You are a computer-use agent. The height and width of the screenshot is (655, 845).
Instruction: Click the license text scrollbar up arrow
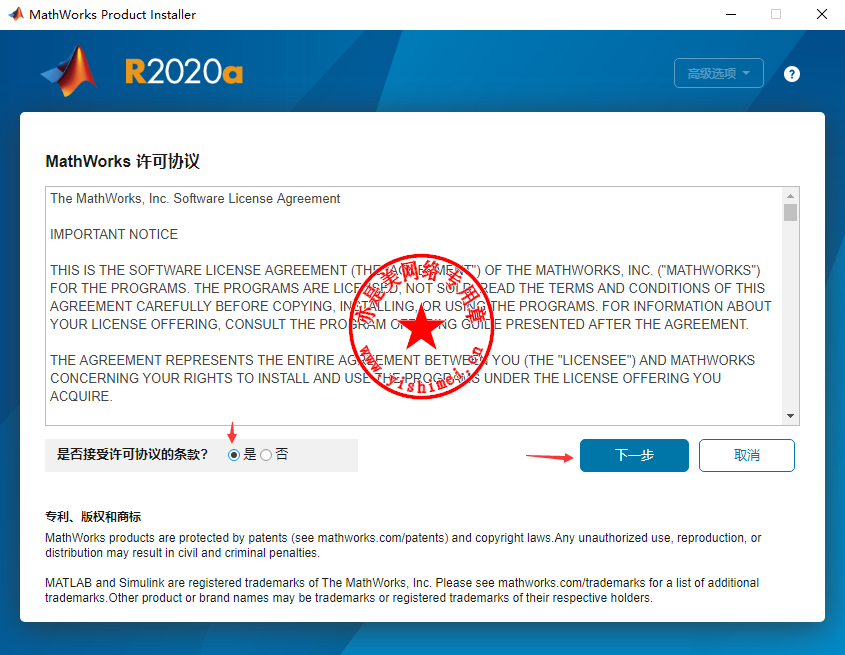point(790,196)
